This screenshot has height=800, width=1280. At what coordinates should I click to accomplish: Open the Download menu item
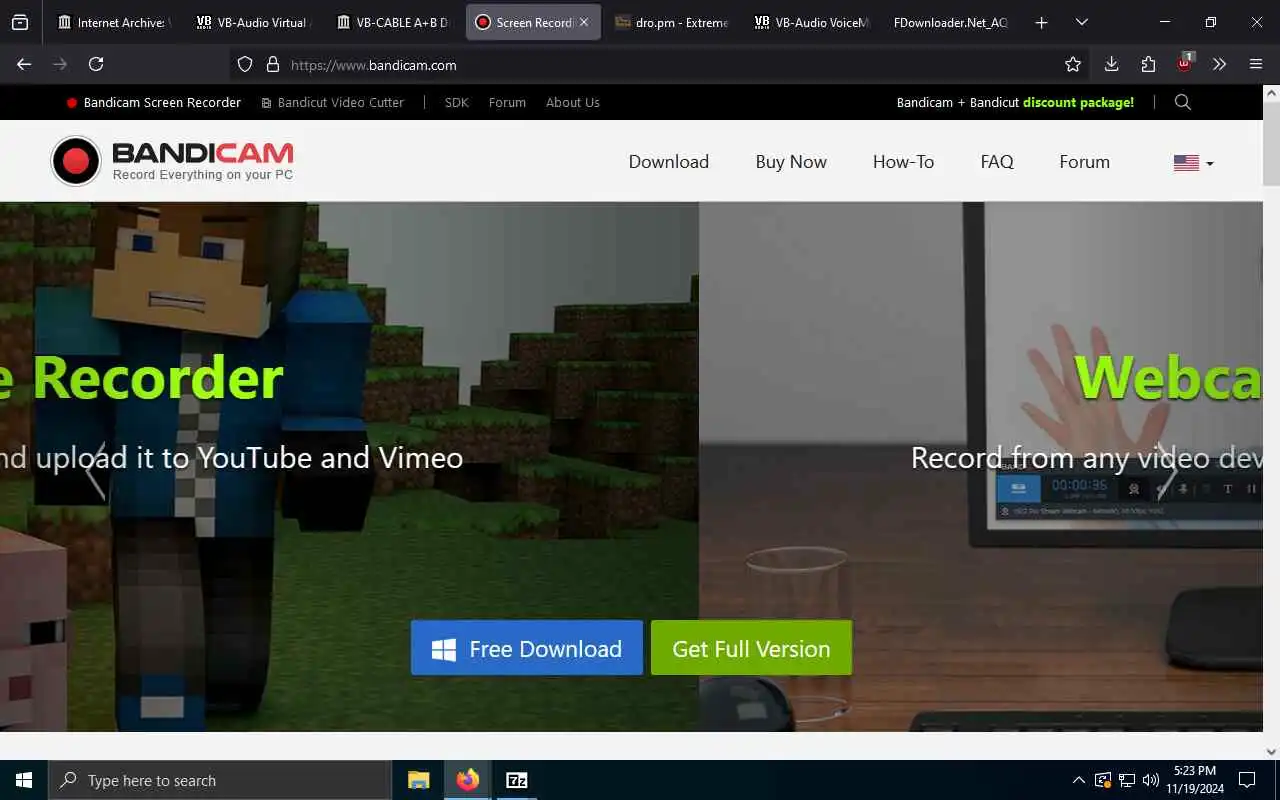[669, 162]
